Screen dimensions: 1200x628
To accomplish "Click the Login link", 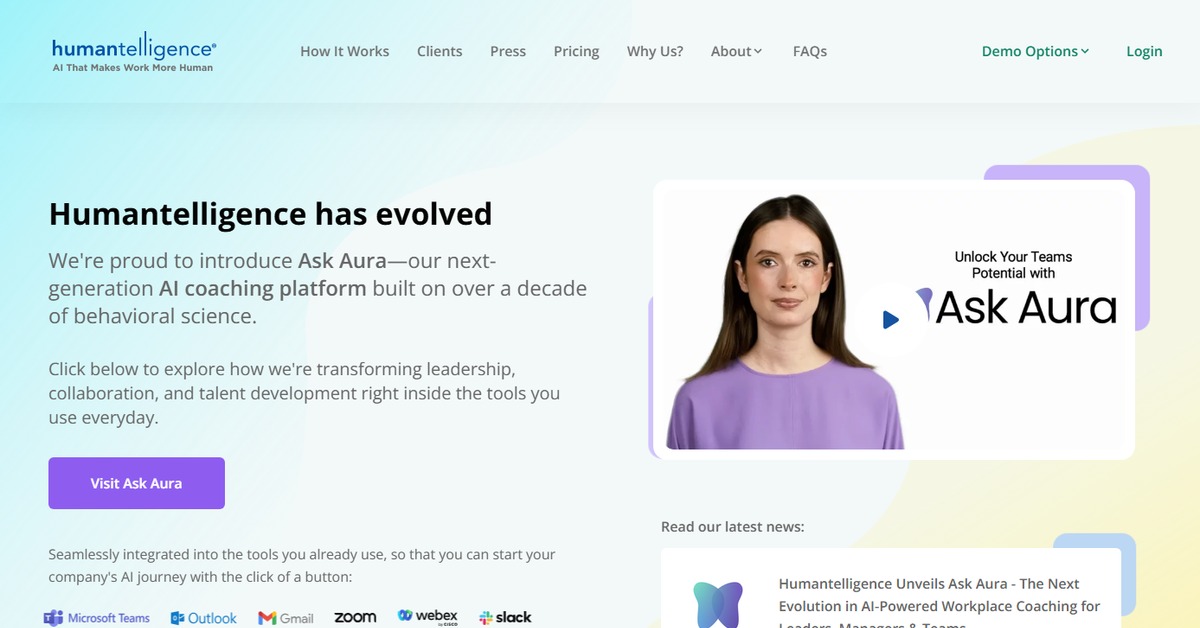I will 1144,51.
